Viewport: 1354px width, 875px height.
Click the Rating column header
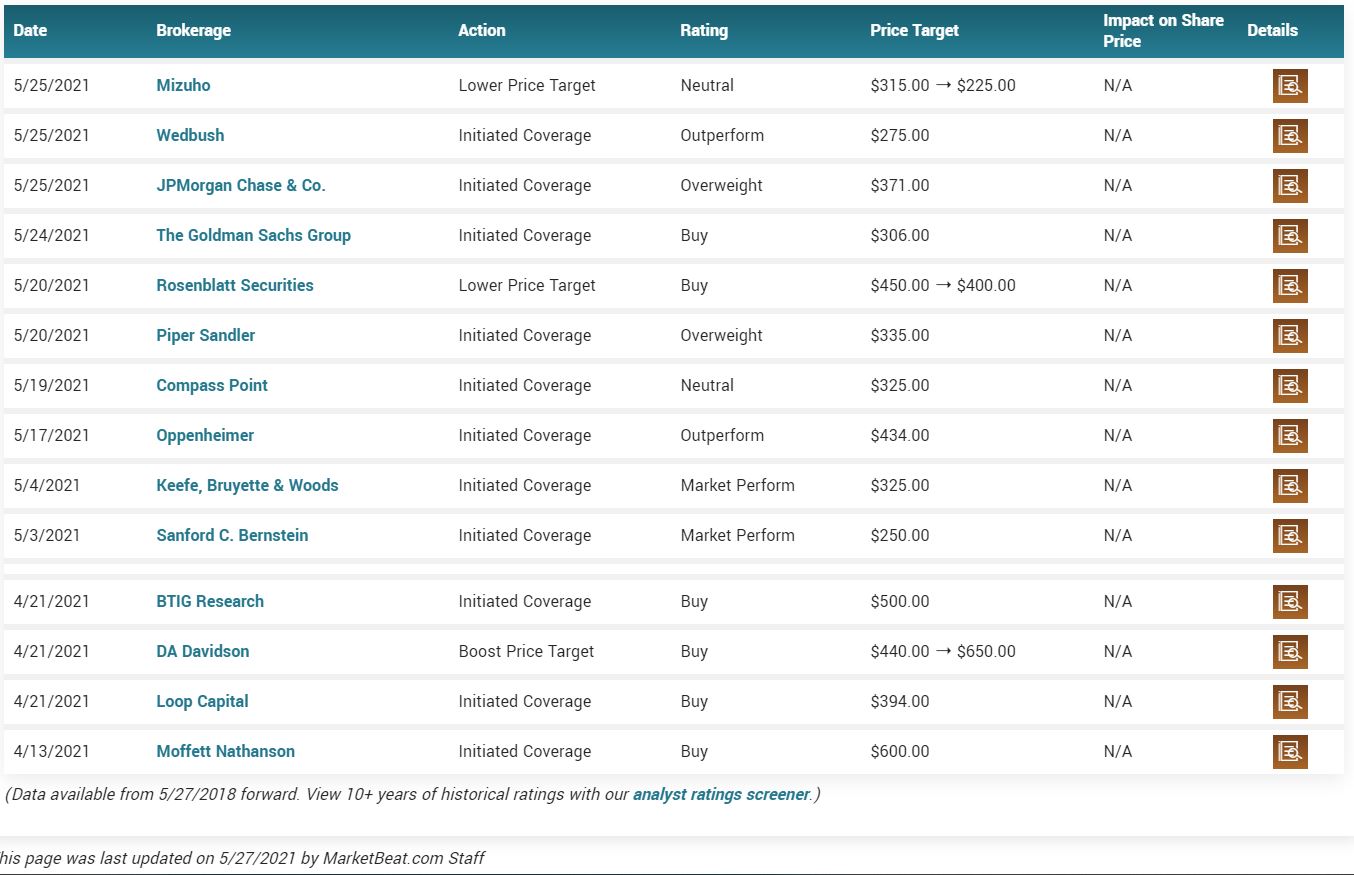point(704,30)
